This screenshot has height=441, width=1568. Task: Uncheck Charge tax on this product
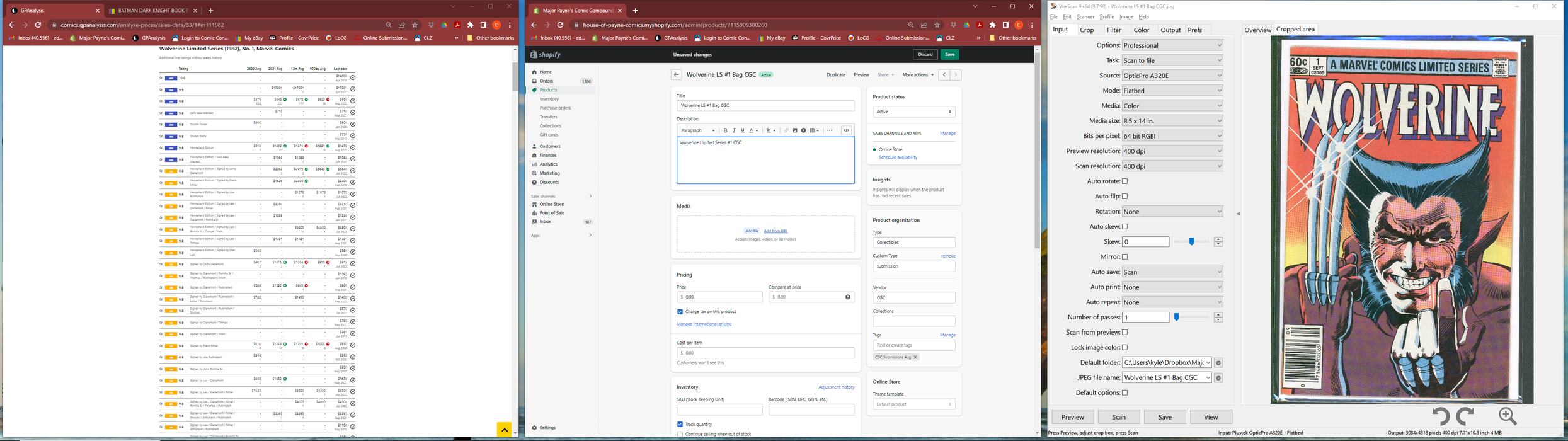680,312
